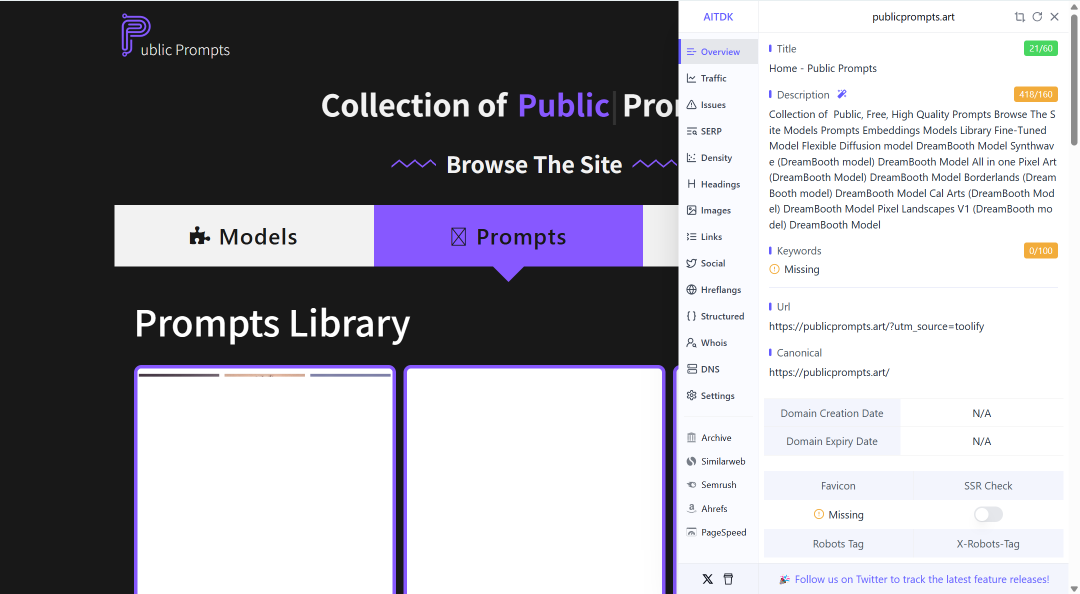Click the AITDK logo text
The image size is (1080, 594).
point(718,17)
